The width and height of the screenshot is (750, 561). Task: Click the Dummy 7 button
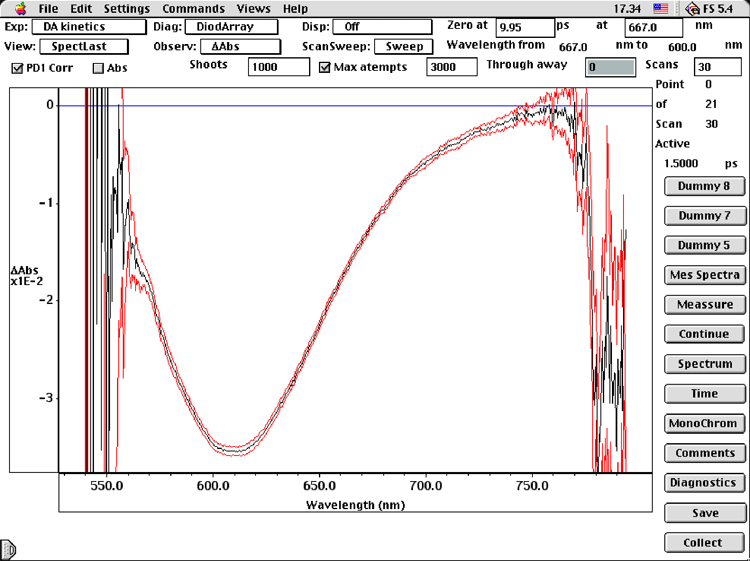click(705, 216)
